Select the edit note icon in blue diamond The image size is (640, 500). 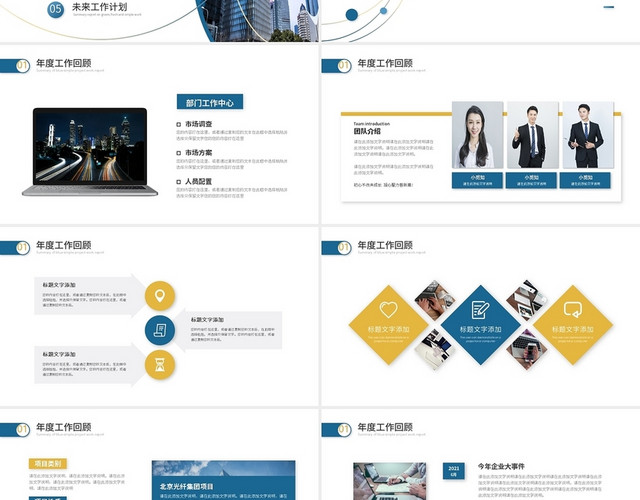pos(480,310)
